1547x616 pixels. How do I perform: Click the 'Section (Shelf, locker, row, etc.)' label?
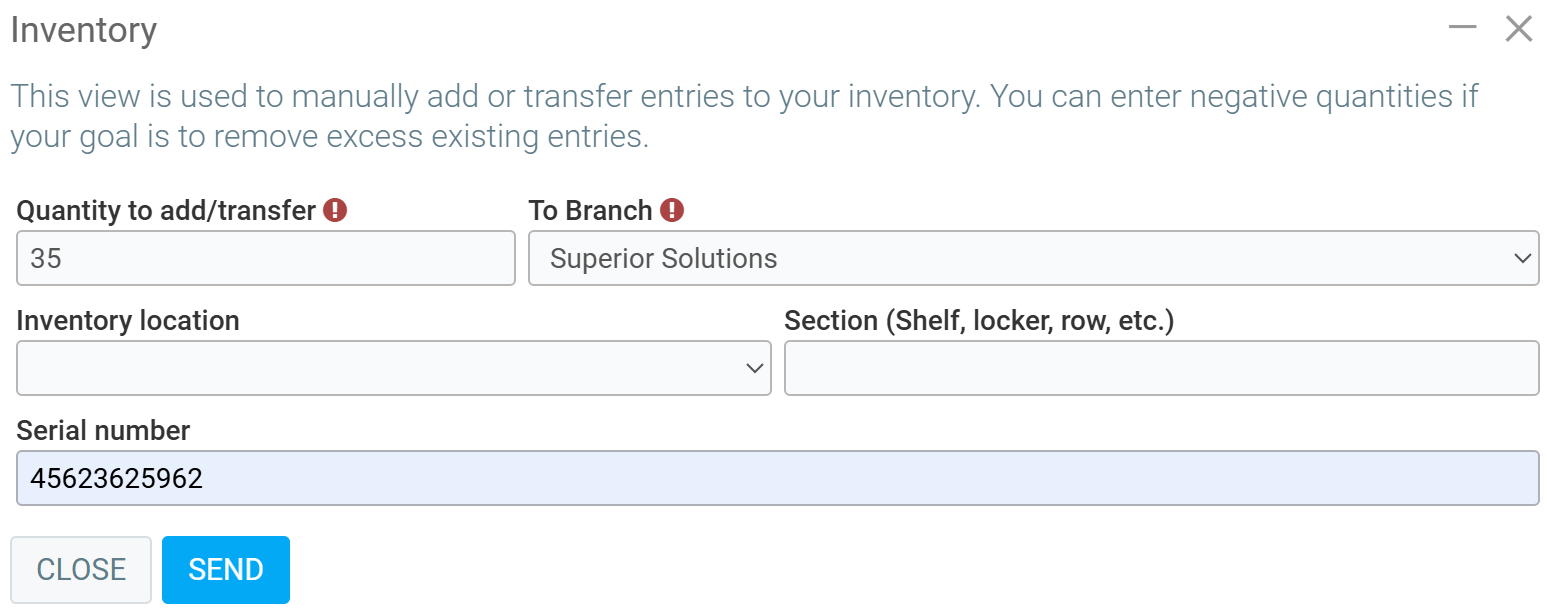tap(979, 320)
